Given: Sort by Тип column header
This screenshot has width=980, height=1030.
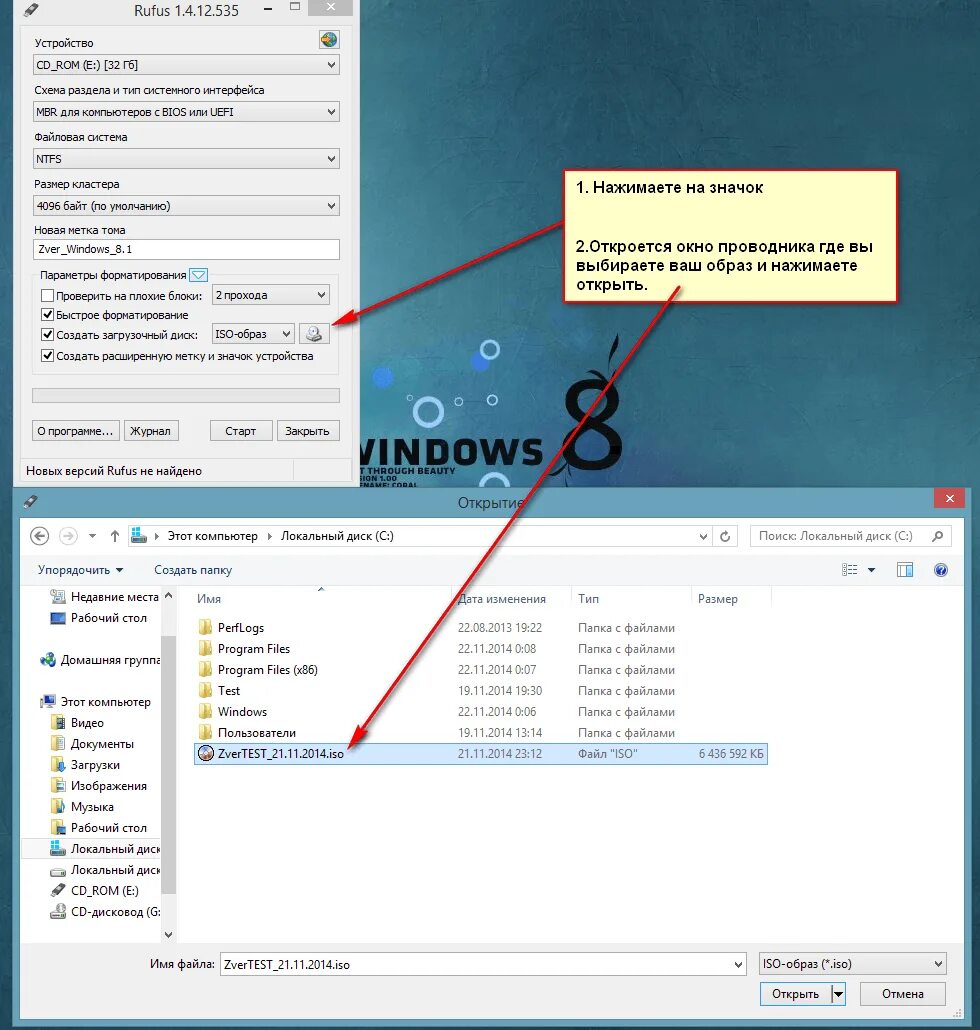Looking at the screenshot, I should [x=589, y=598].
